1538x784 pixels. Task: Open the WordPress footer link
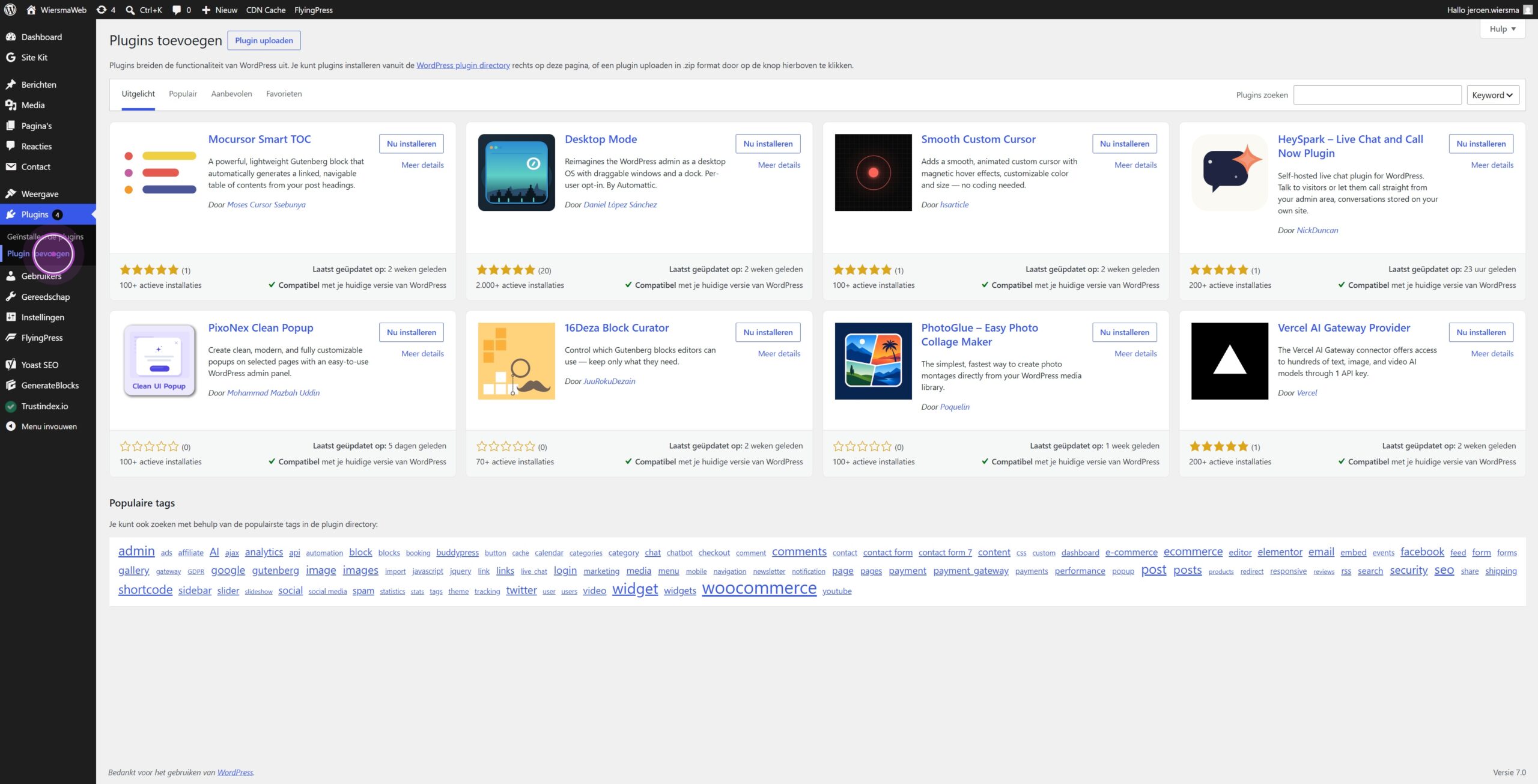coord(235,772)
